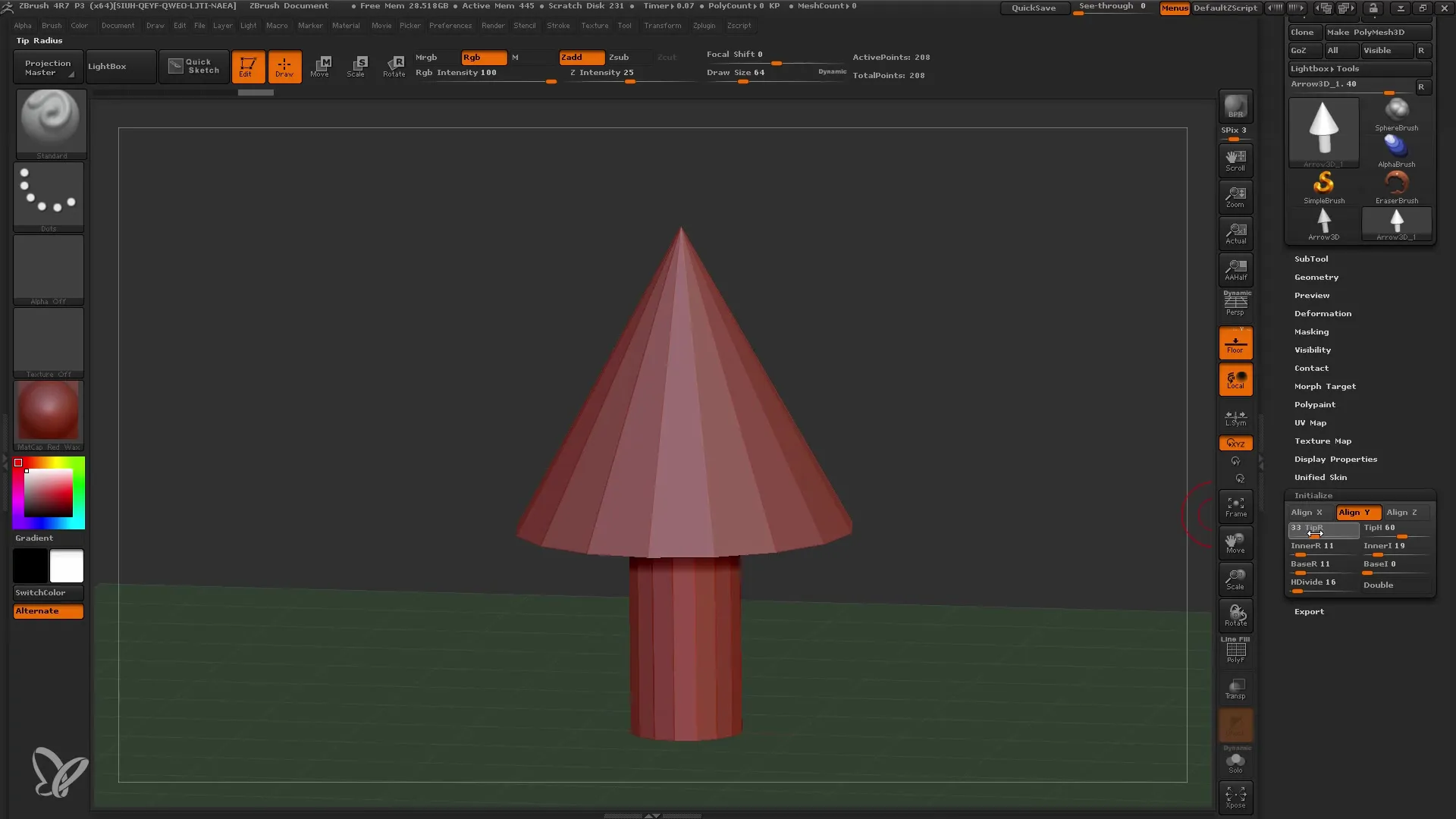Select the Scale tool in toolbar
This screenshot has height=819, width=1456.
(357, 65)
